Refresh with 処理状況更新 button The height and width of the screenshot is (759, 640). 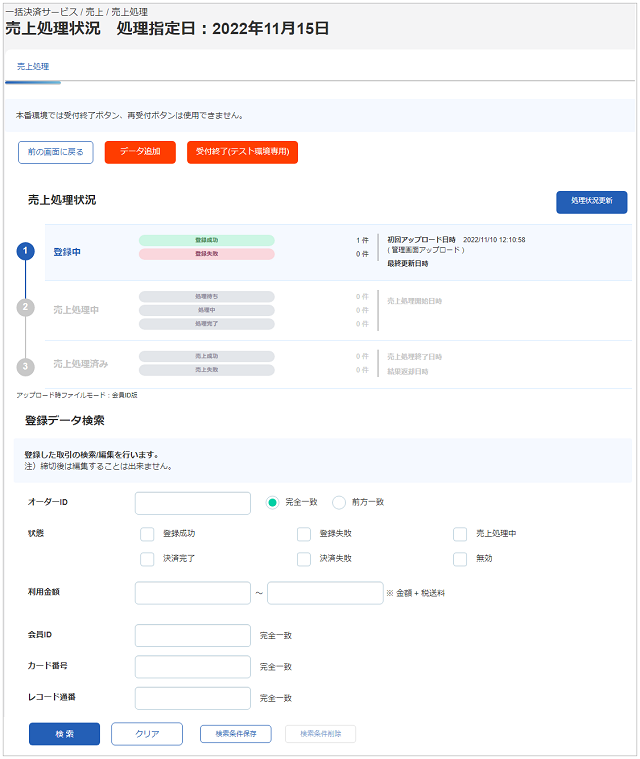[592, 202]
